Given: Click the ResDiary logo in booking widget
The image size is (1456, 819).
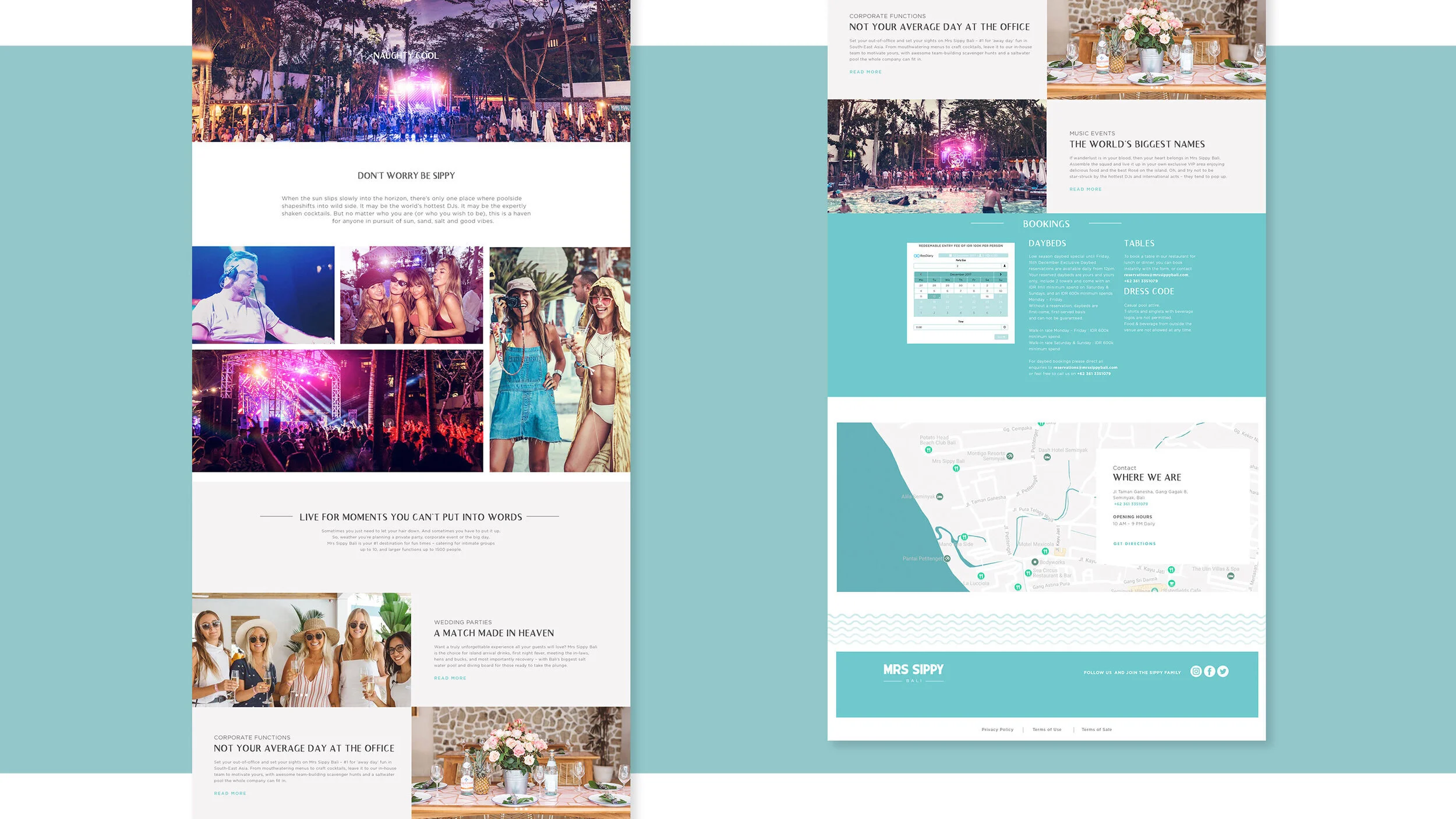Looking at the screenshot, I should click(x=924, y=256).
